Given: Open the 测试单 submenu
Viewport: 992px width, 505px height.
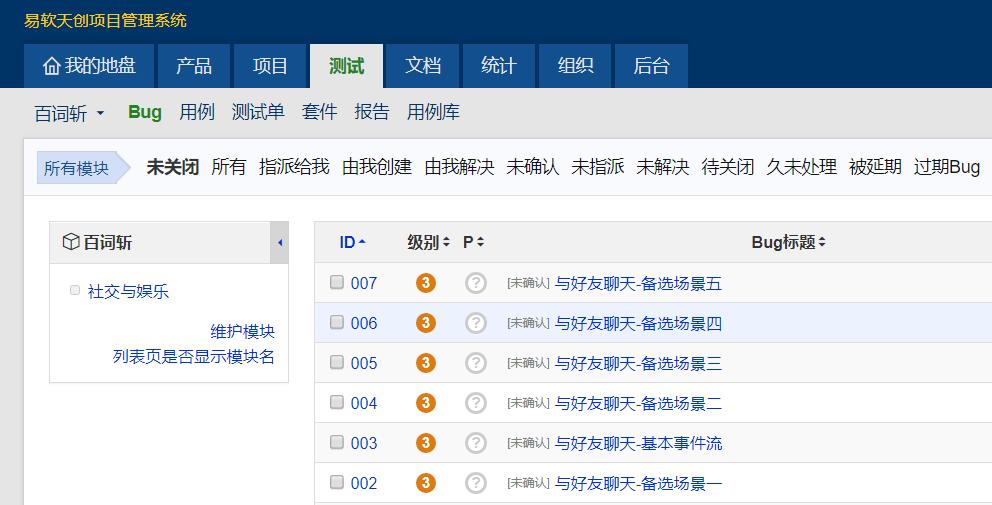Looking at the screenshot, I should [258, 112].
